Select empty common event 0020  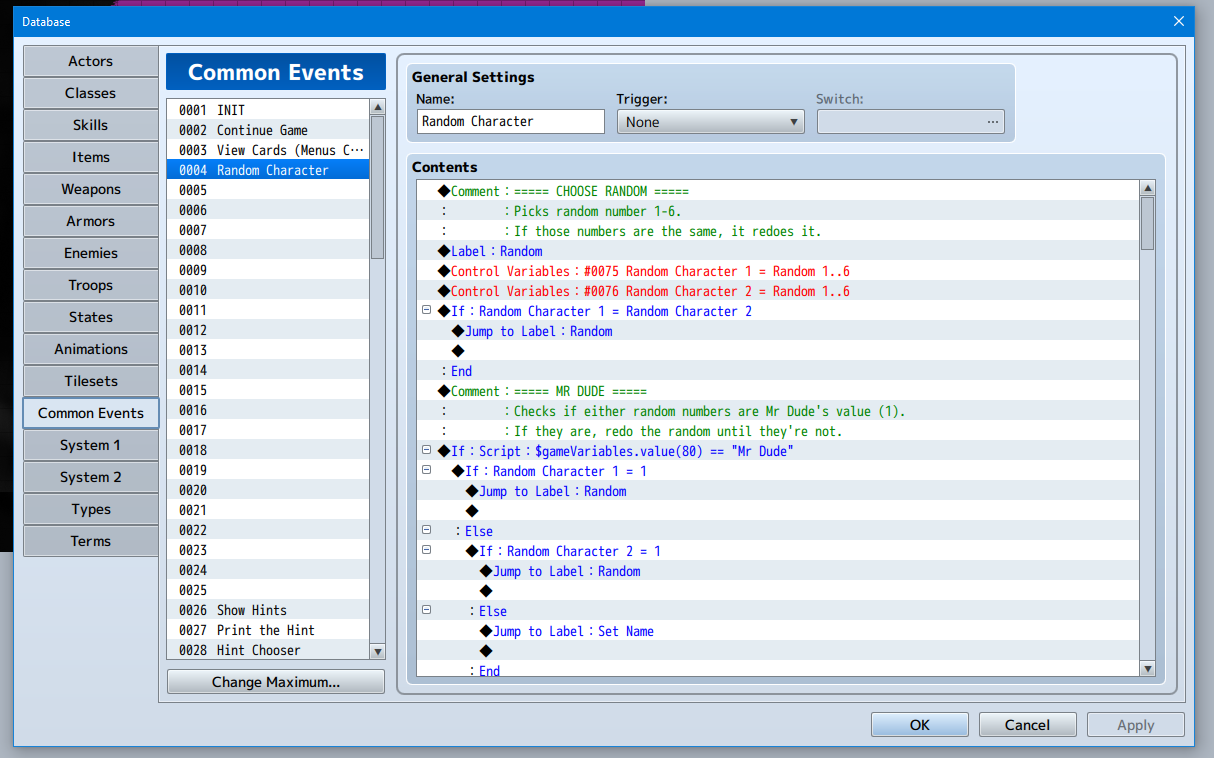268,490
